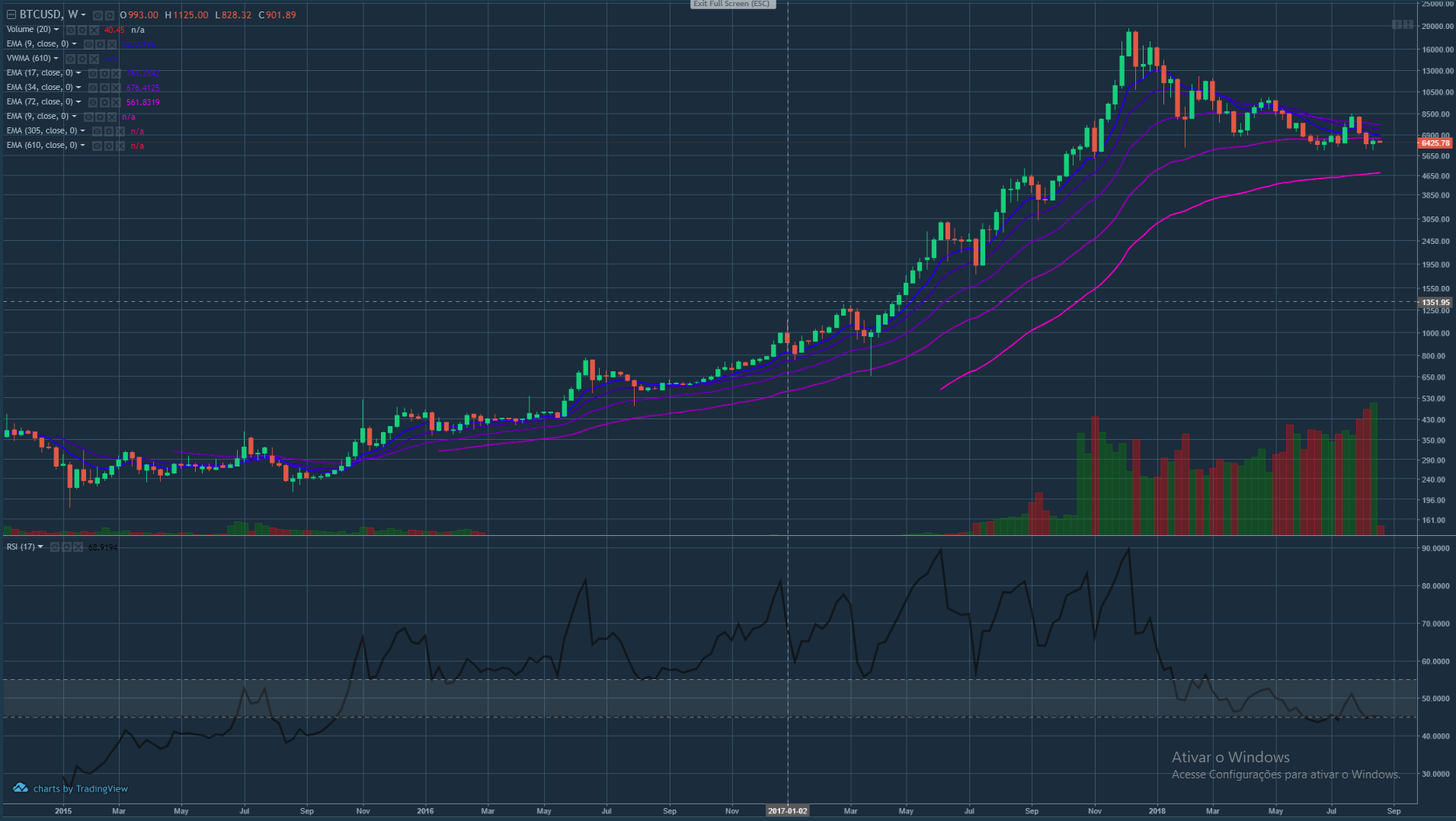The height and width of the screenshot is (821, 1456).
Task: Open the charts by TradingView link
Action: (x=81, y=789)
